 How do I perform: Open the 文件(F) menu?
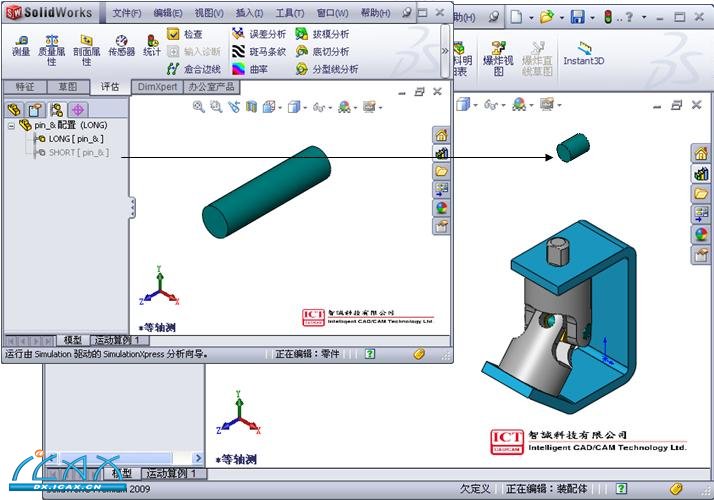127,13
